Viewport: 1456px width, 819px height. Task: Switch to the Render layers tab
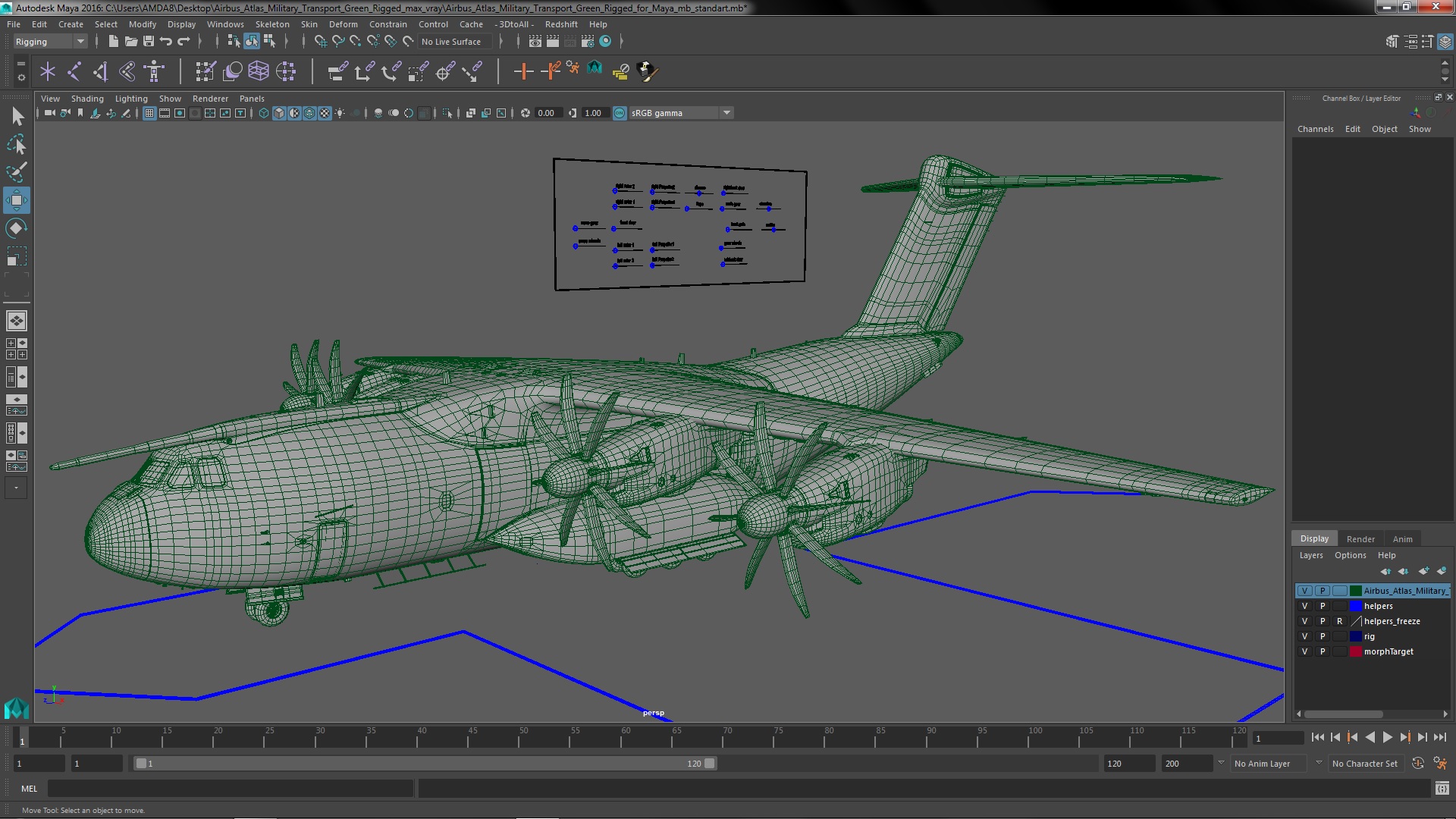[x=1360, y=539]
